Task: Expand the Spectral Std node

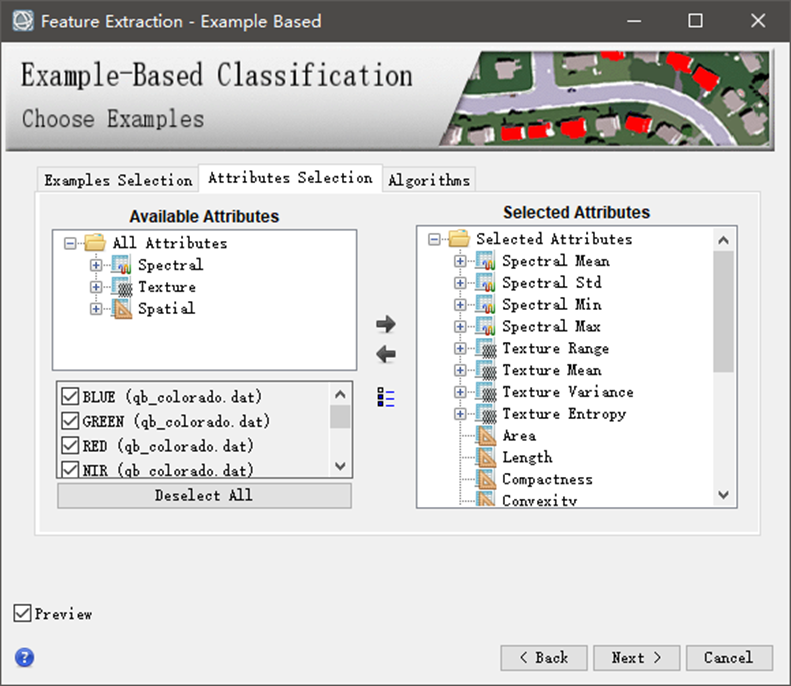Action: click(x=460, y=283)
